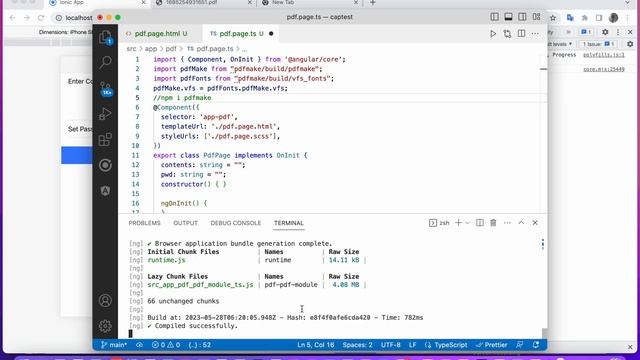The width and height of the screenshot is (640, 360).
Task: Open the Extensions view
Action: point(105,140)
